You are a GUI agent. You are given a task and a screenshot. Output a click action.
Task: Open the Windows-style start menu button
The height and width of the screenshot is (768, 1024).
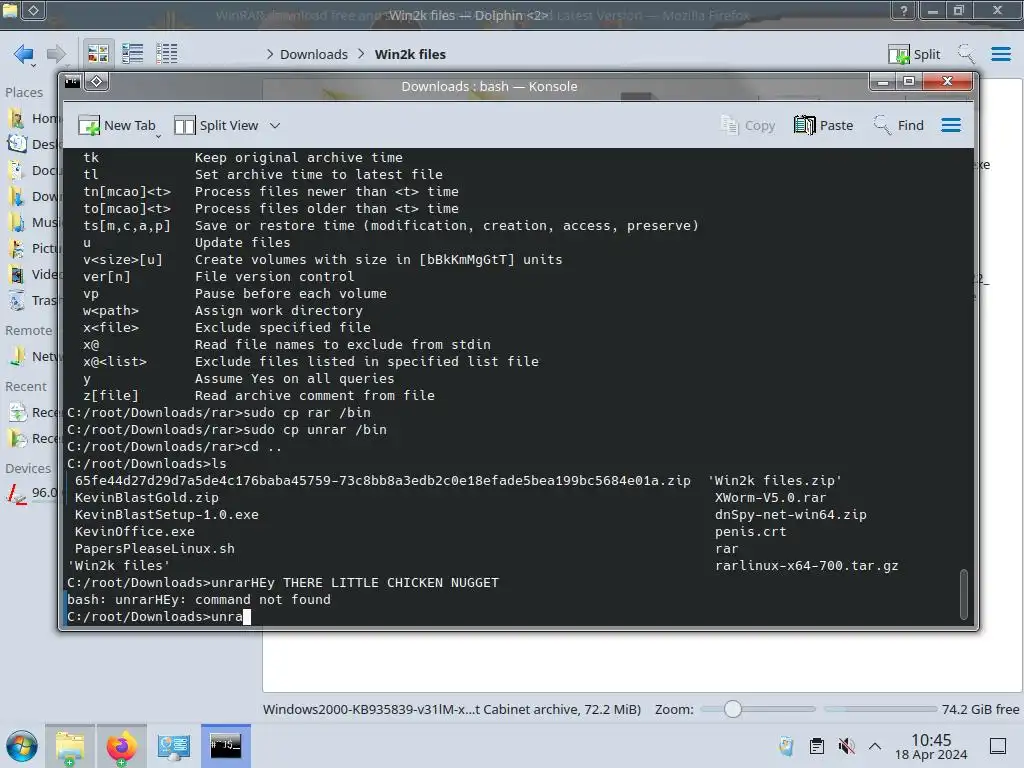[22, 746]
